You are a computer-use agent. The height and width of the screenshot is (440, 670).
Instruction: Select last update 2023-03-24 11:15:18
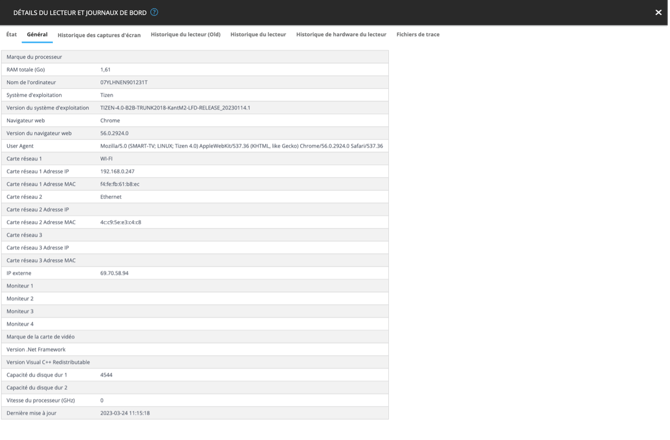coord(125,413)
